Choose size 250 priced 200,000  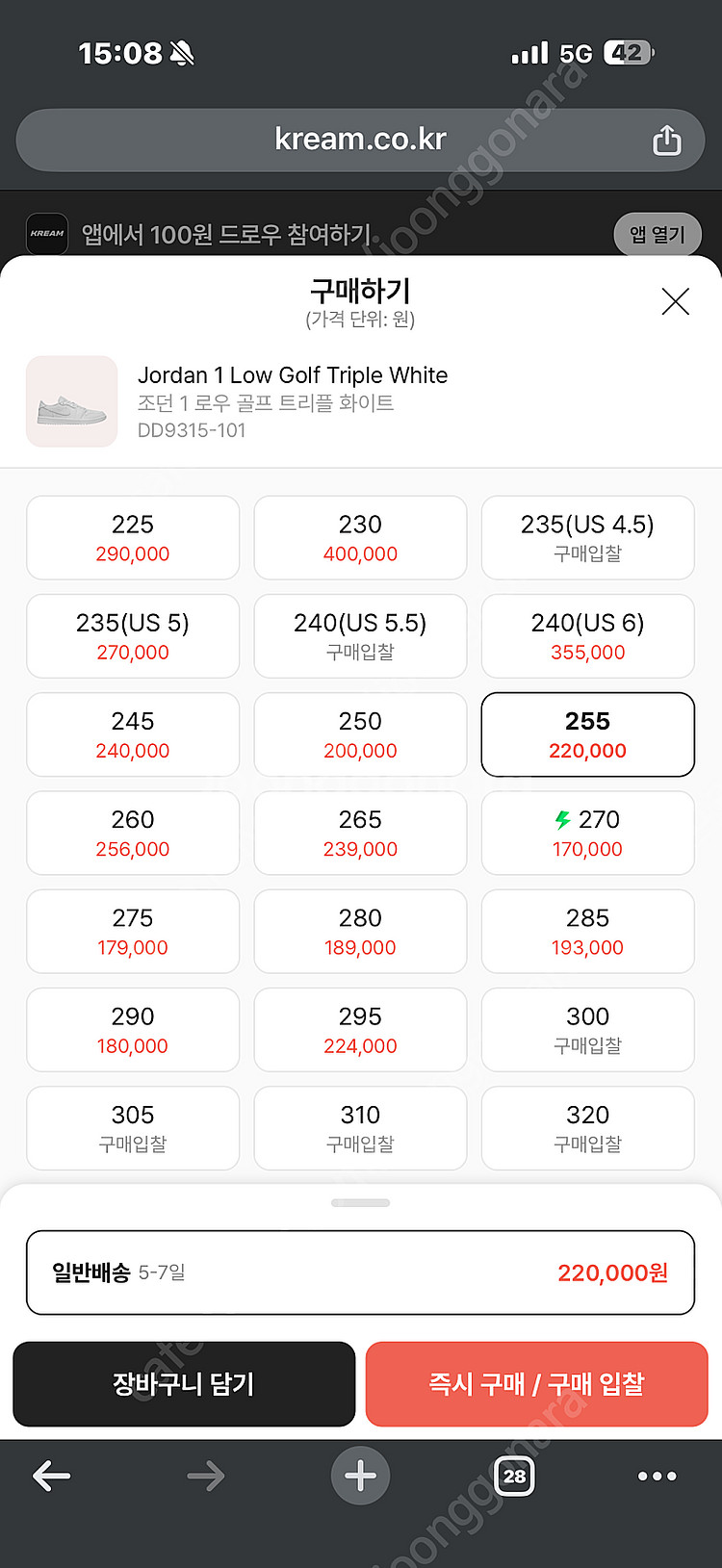click(360, 734)
